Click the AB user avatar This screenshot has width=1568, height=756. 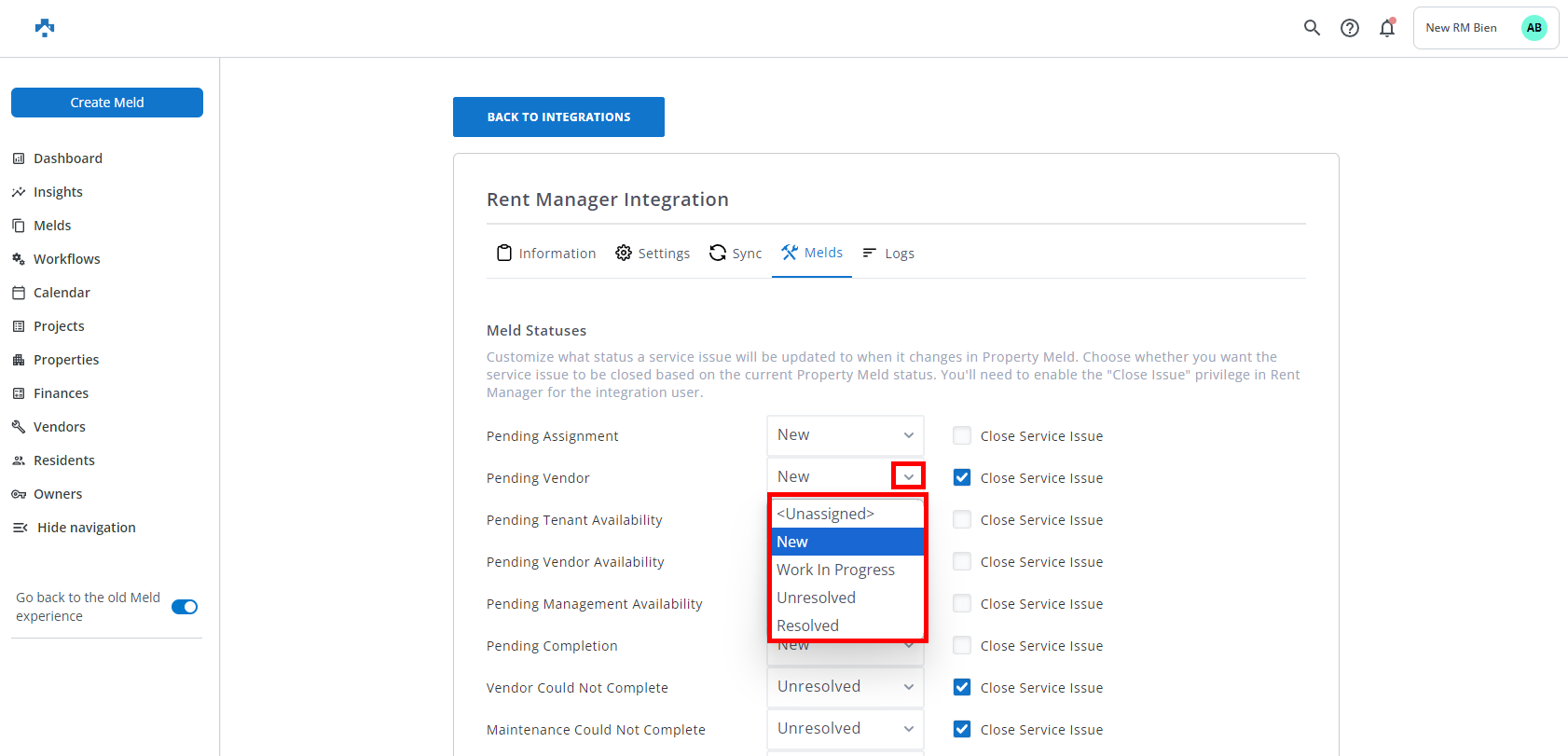pos(1534,28)
